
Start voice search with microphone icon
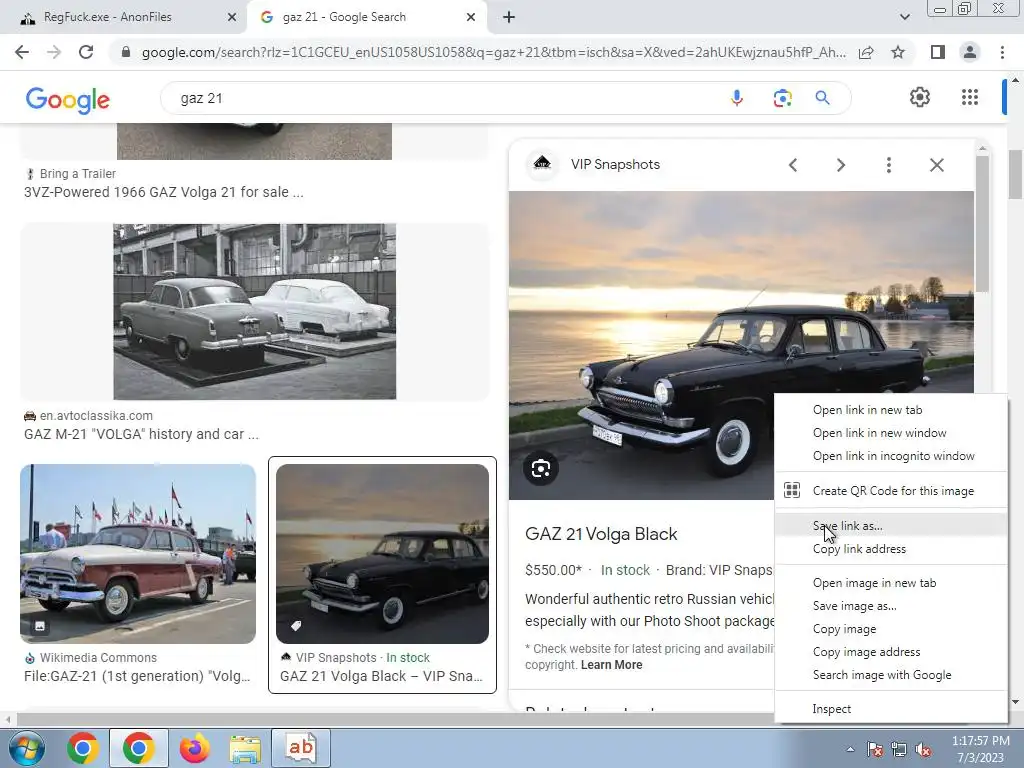tap(737, 98)
